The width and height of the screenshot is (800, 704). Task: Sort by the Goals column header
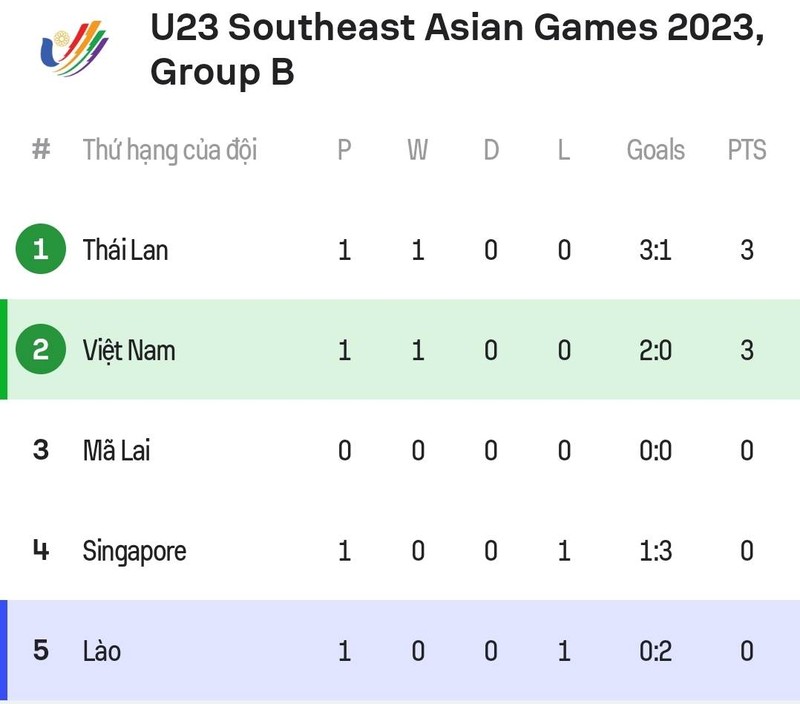(x=656, y=149)
